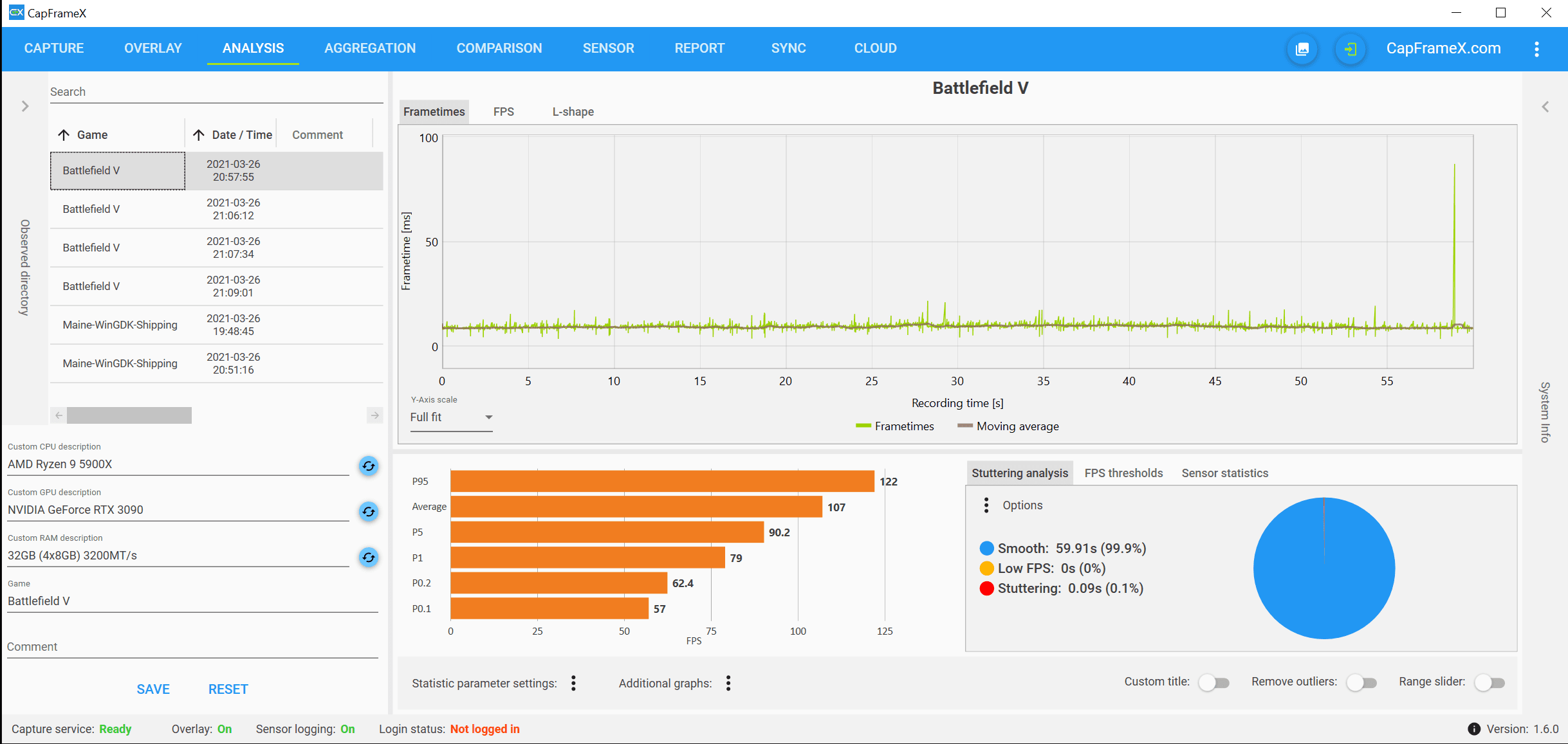Click the Custom CPU description field
Screen dimensions: 1568x744
point(178,464)
